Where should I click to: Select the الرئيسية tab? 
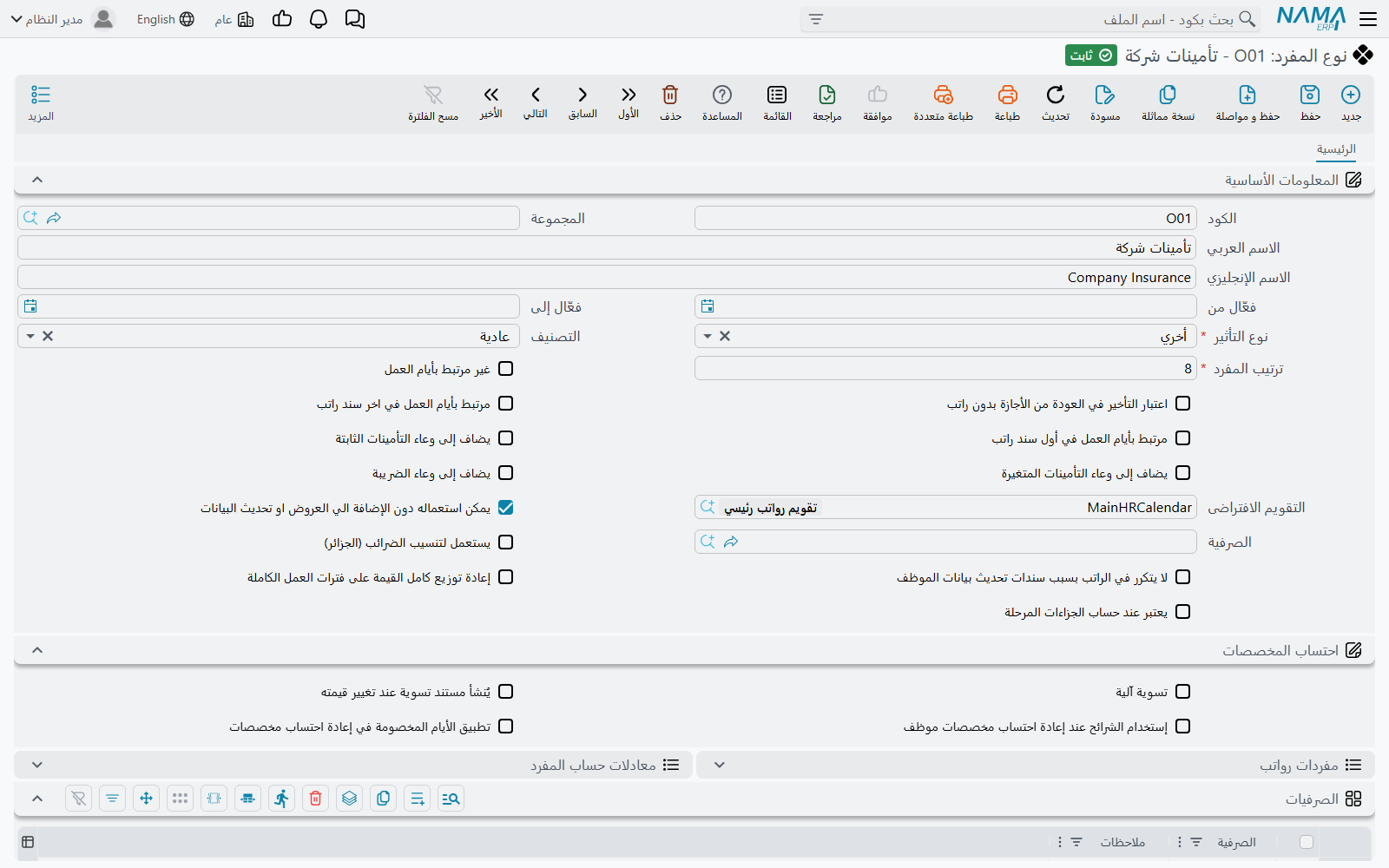[1336, 149]
